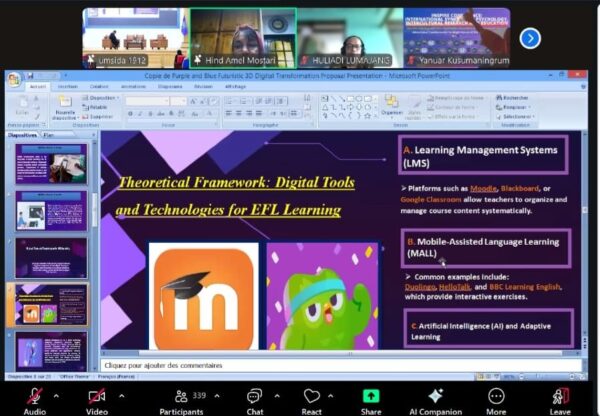Click the Leave meeting icon
This screenshot has width=600, height=416.
pos(560,395)
